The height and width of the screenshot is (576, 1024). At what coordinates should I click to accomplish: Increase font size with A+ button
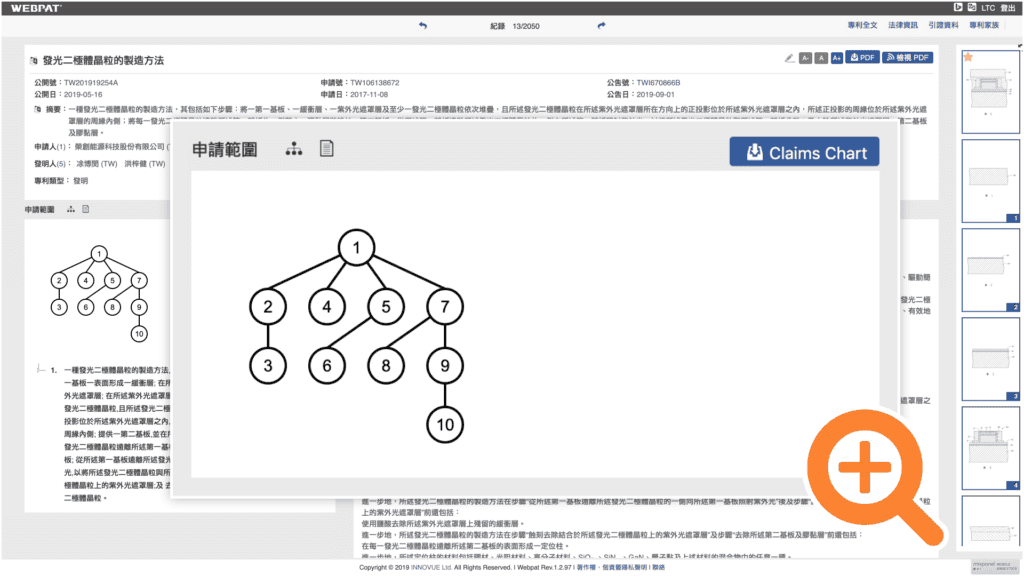coord(835,58)
